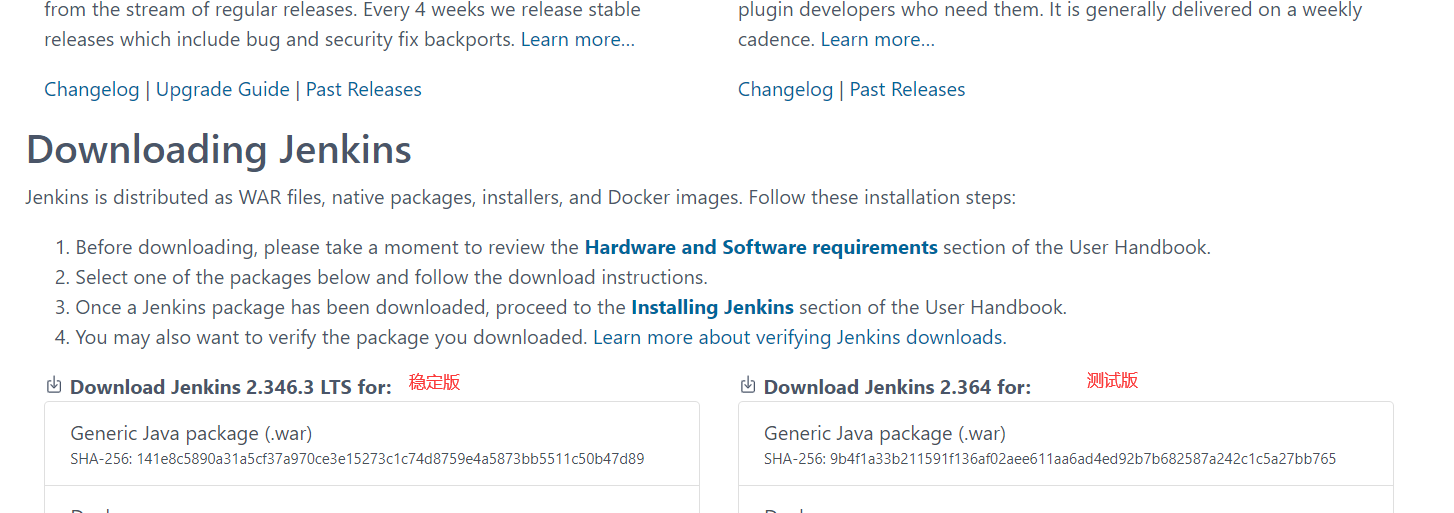Follow Learn more link about stable releases

578,39
